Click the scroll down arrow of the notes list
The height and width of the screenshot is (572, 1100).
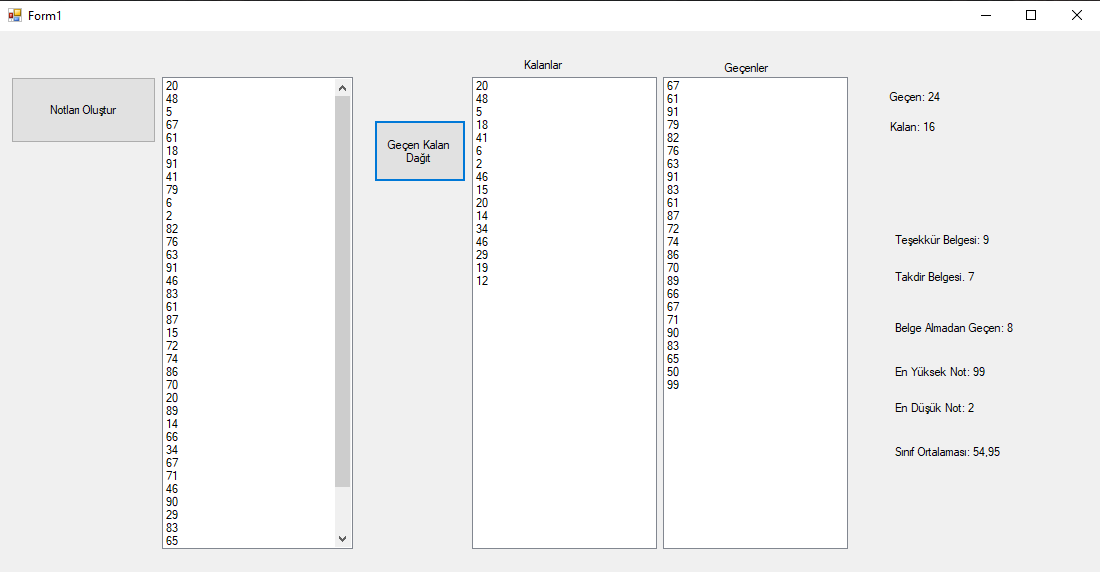click(x=343, y=539)
